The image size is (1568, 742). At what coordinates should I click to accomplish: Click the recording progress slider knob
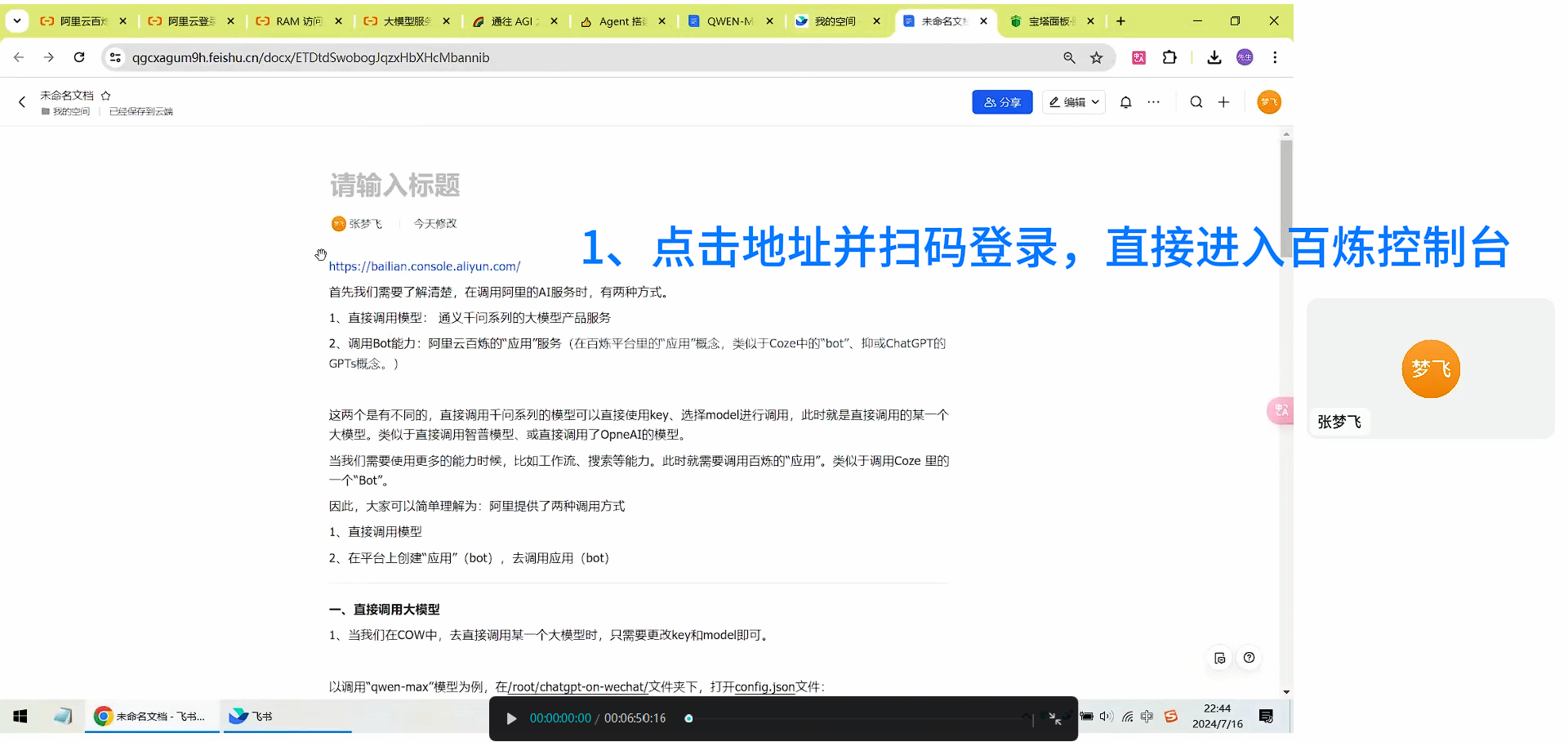click(x=688, y=719)
